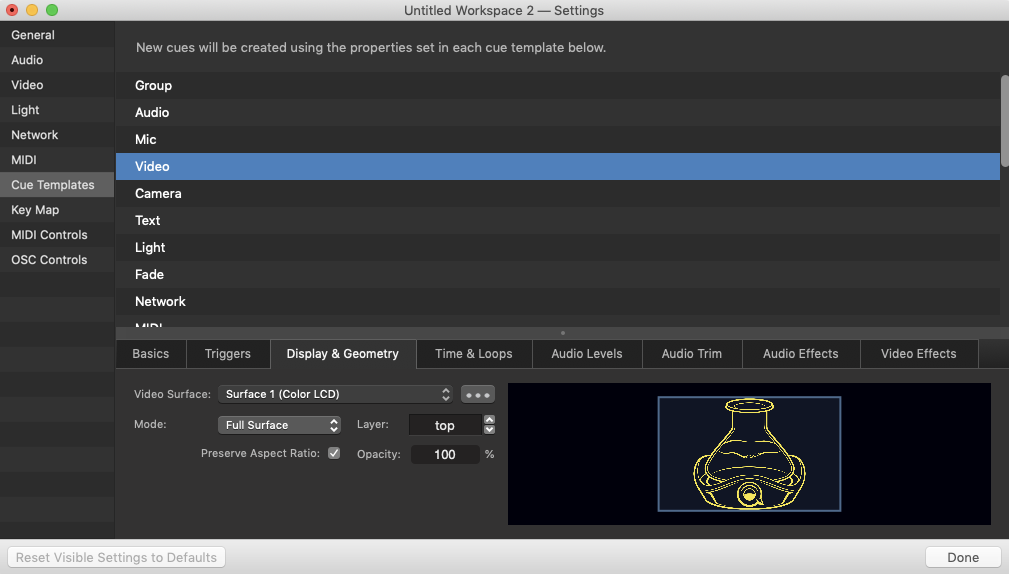Click the Layer text field
This screenshot has height=574, width=1009.
(445, 425)
